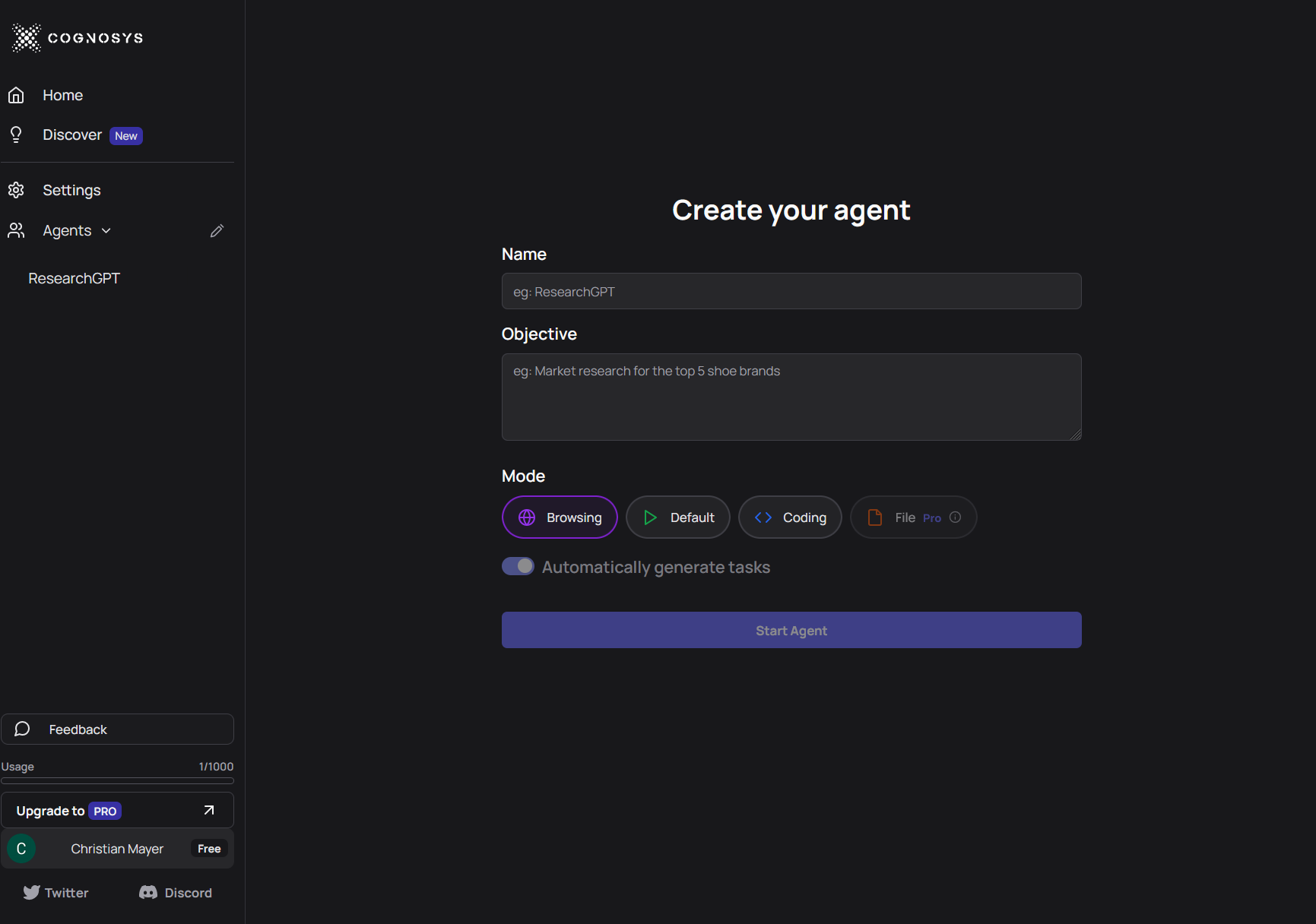Viewport: 1316px width, 924px height.
Task: Click the green C profile avatar
Action: 21,849
